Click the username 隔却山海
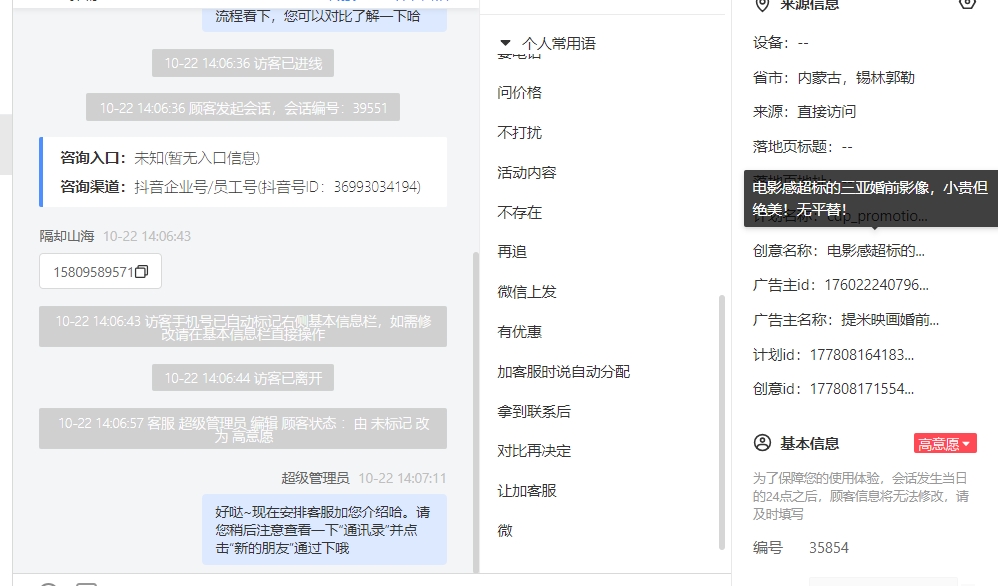 pos(67,236)
